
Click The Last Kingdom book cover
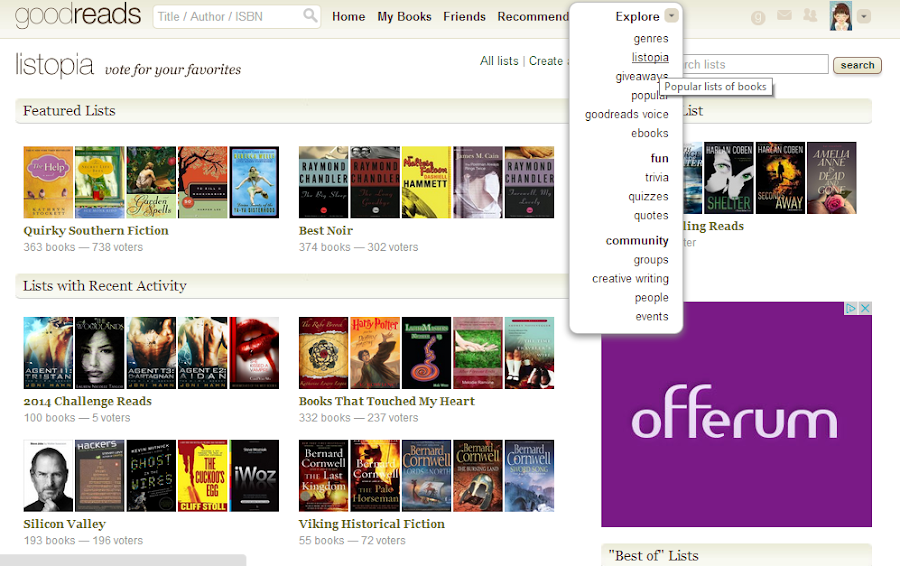pyautogui.click(x=323, y=476)
